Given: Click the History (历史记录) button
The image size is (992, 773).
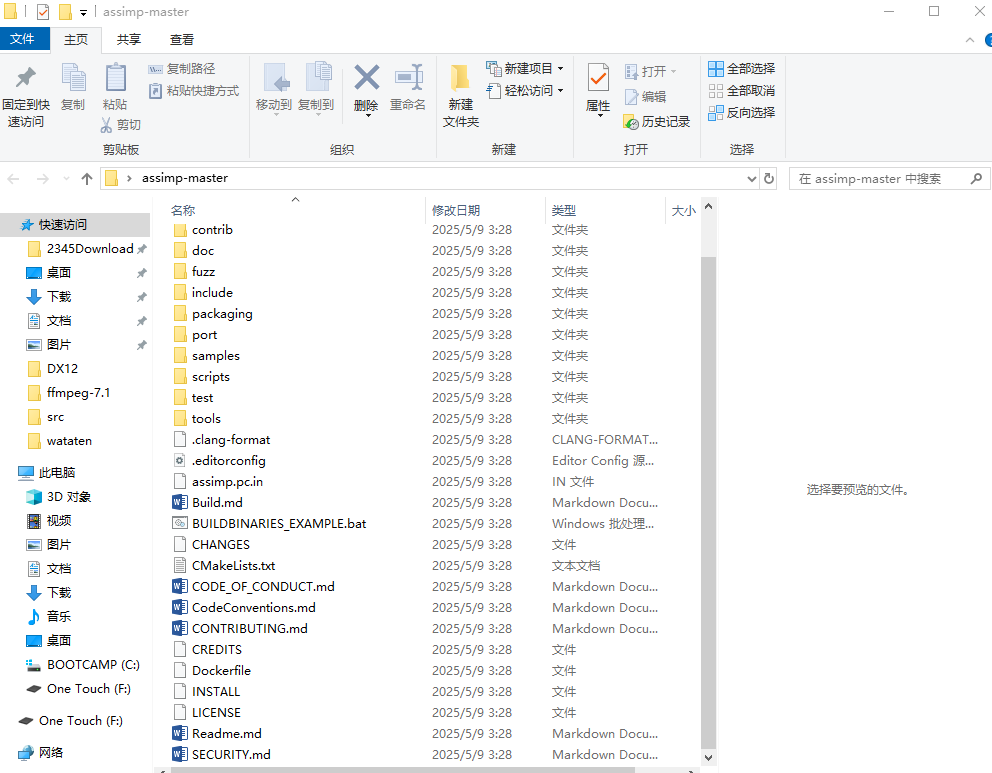Looking at the screenshot, I should pyautogui.click(x=656, y=121).
